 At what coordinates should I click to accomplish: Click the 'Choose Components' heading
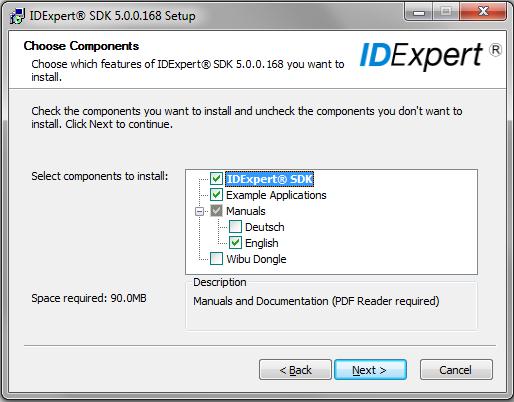81,46
